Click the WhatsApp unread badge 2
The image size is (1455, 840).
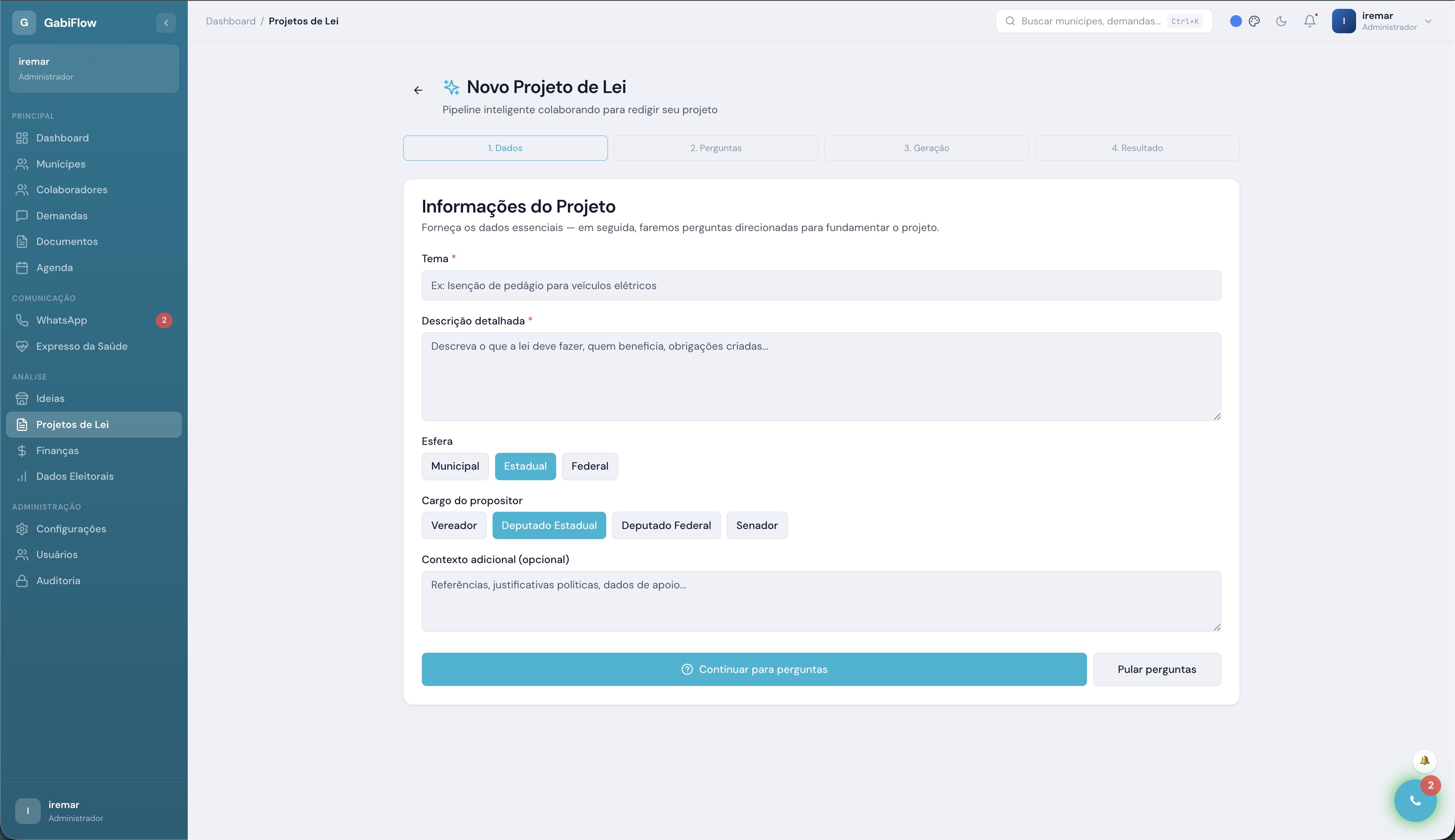pyautogui.click(x=164, y=320)
